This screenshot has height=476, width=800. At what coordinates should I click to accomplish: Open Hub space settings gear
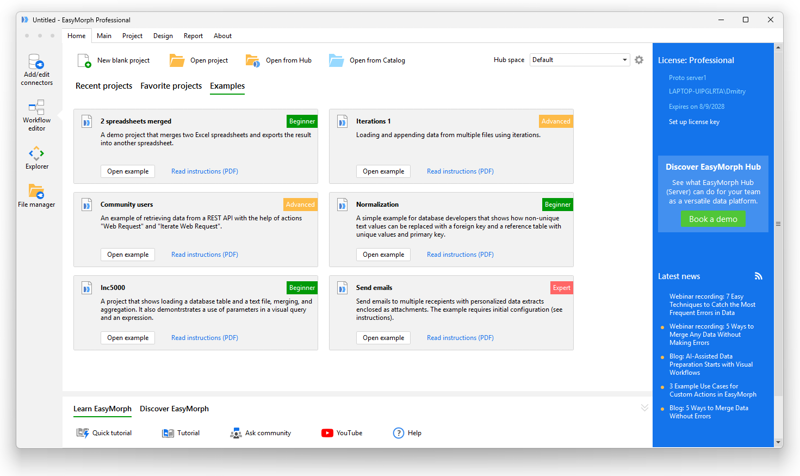pos(639,60)
